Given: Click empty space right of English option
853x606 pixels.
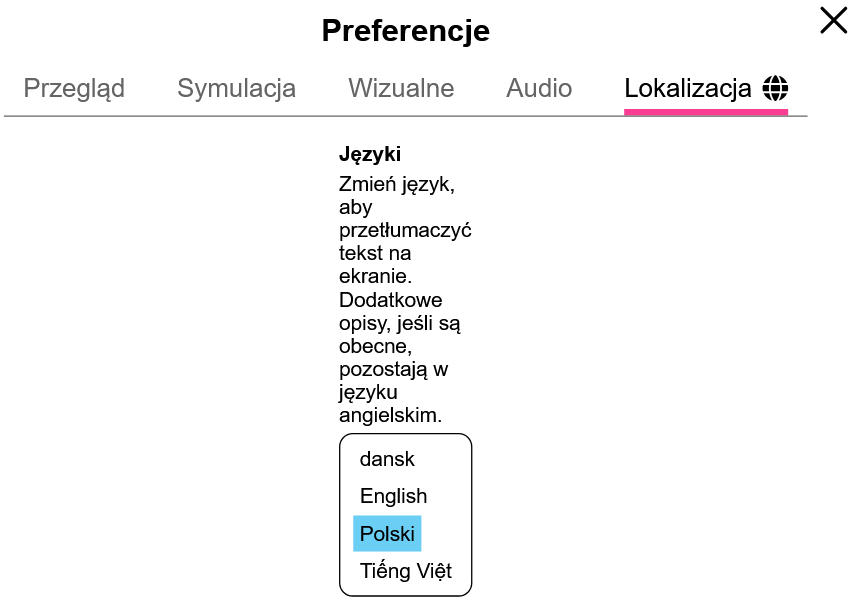Looking at the screenshot, I should coord(449,496).
